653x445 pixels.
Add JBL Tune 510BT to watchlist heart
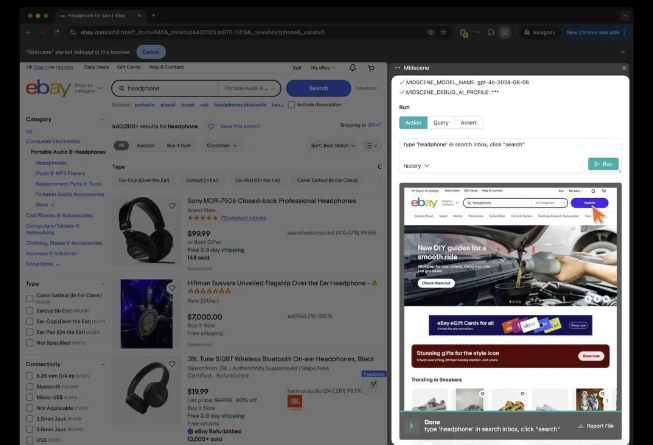[172, 364]
